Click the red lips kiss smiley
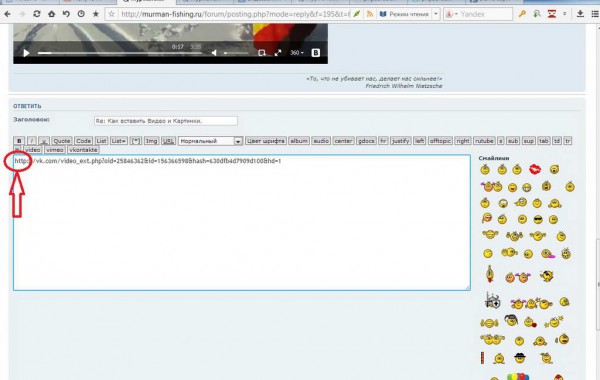The image size is (600, 380). click(x=535, y=169)
